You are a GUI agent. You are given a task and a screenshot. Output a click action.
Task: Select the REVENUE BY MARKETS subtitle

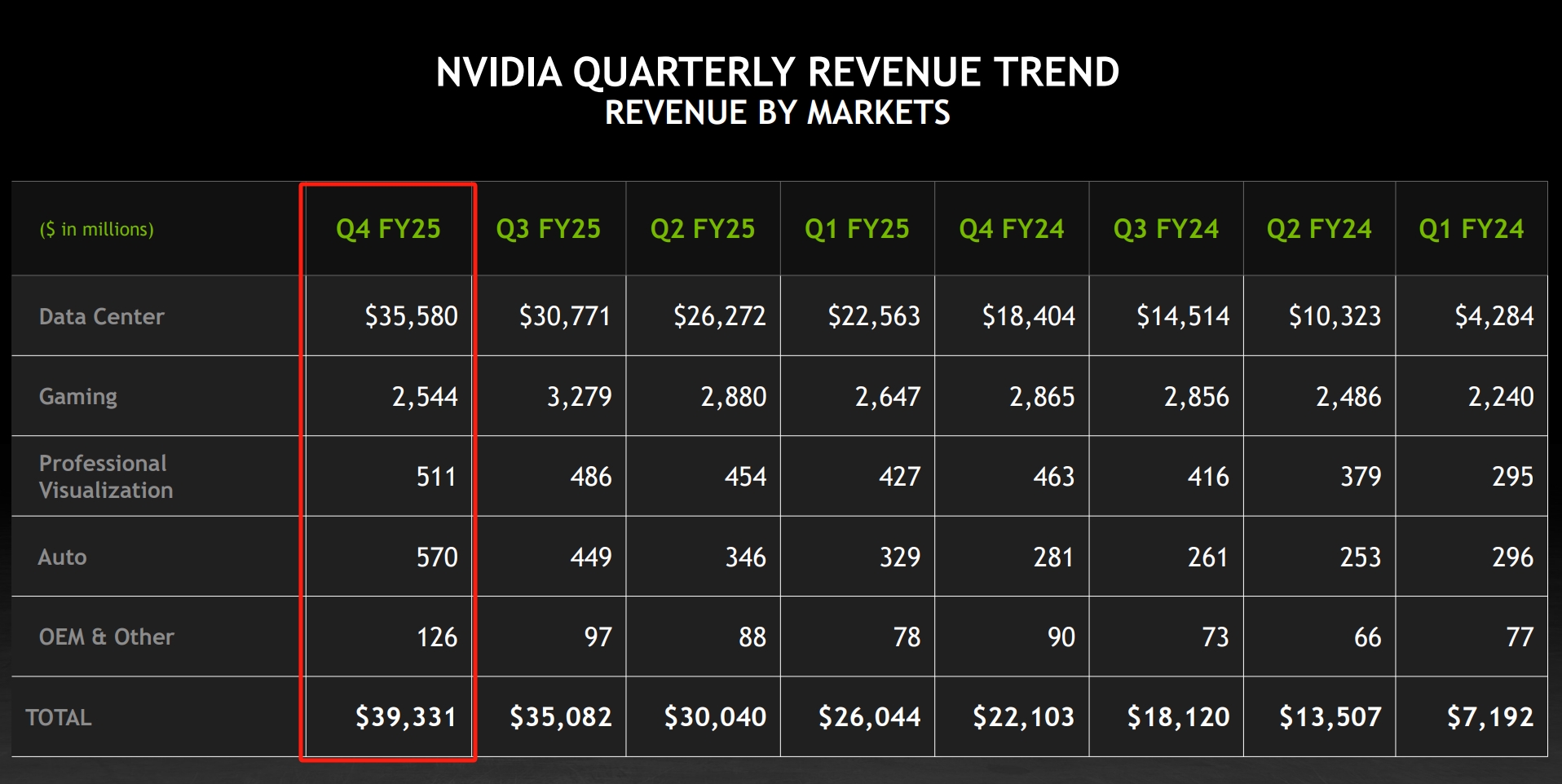(778, 112)
